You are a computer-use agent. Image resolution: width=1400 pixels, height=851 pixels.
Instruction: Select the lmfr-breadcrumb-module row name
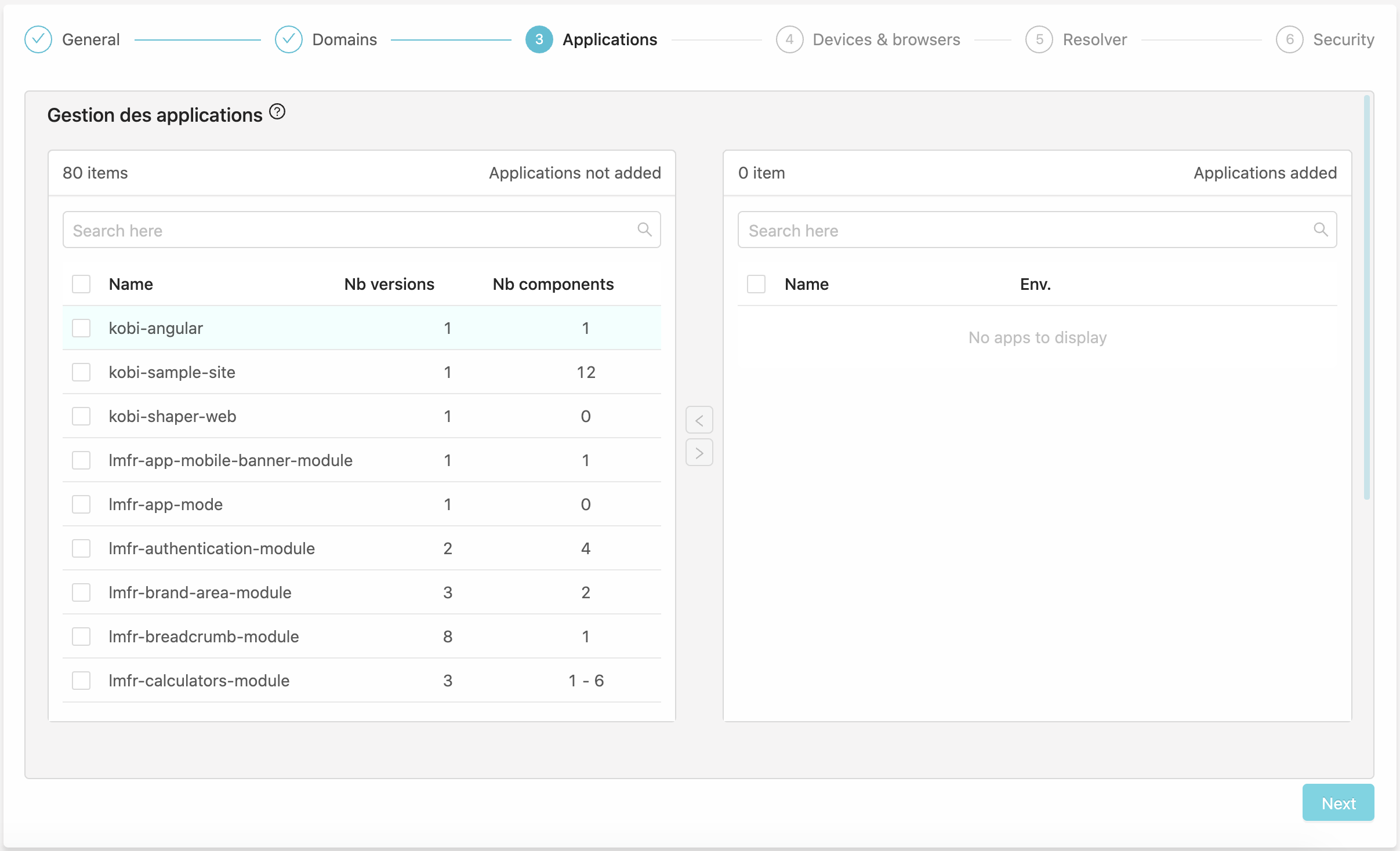[204, 637]
